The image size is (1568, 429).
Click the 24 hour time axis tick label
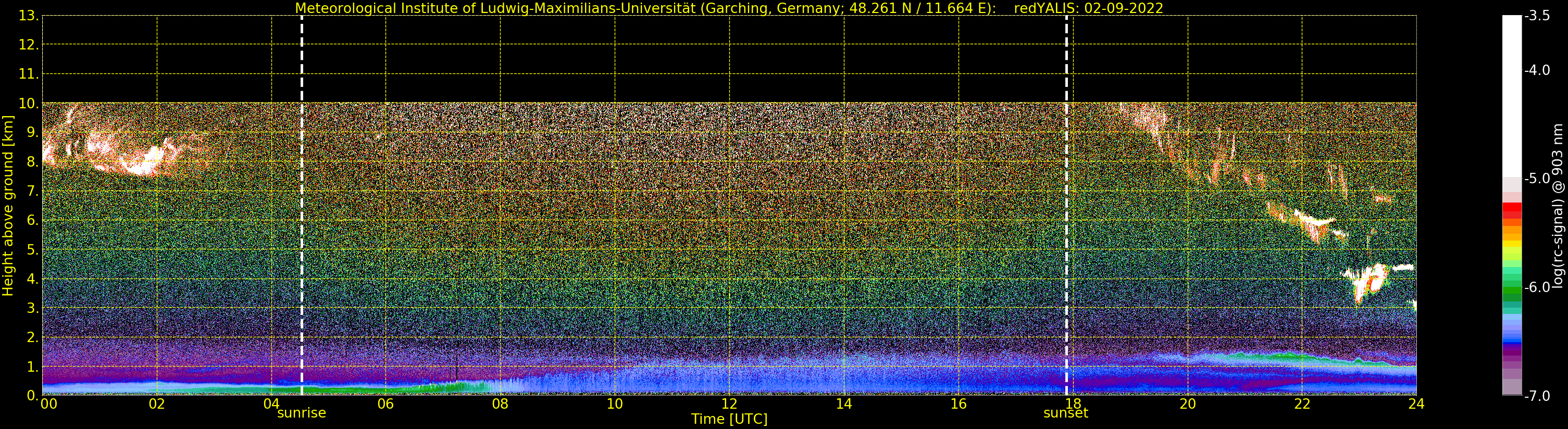point(1416,404)
